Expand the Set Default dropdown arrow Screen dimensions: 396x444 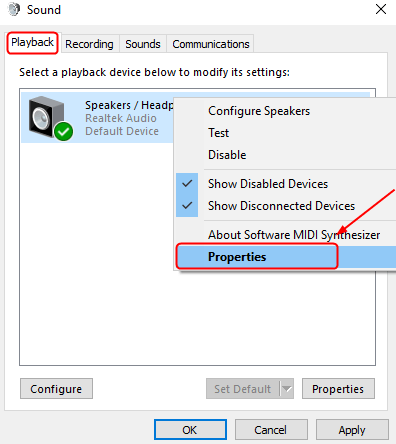point(287,389)
